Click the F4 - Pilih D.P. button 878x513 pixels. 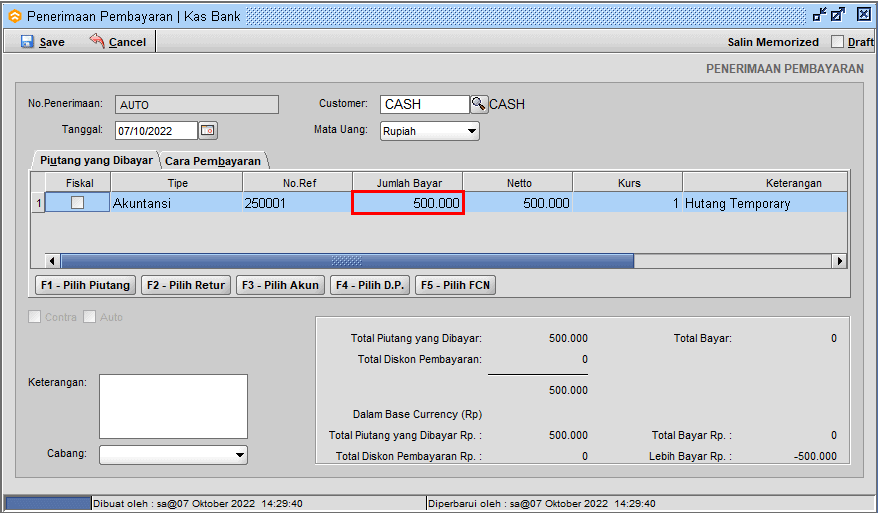[x=370, y=285]
